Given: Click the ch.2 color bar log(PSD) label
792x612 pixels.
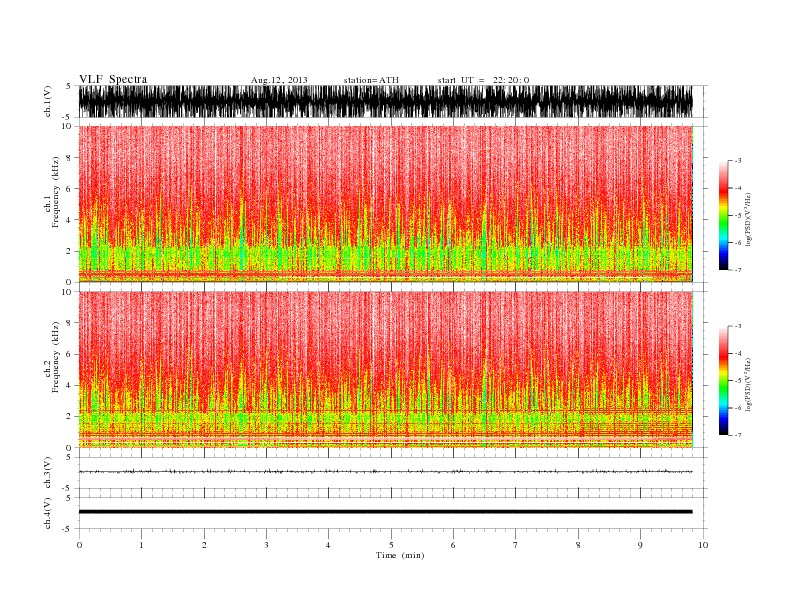Looking at the screenshot, I should 748,385.
